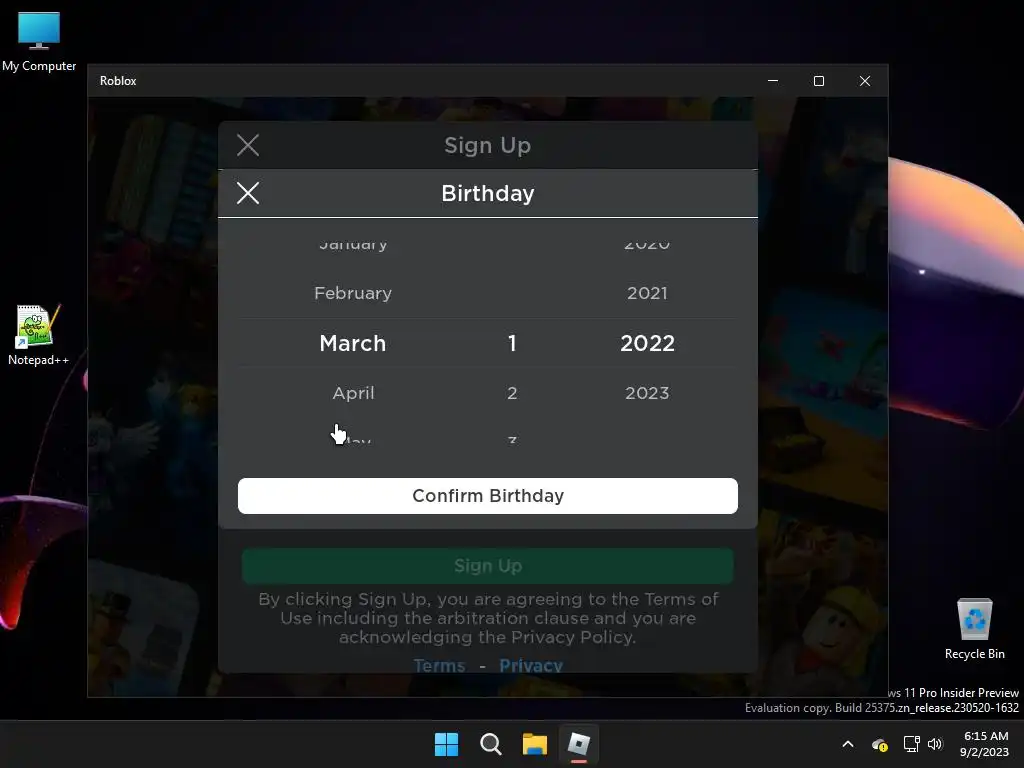This screenshot has height=768, width=1024.
Task: Maximize the Roblox window
Action: point(819,81)
